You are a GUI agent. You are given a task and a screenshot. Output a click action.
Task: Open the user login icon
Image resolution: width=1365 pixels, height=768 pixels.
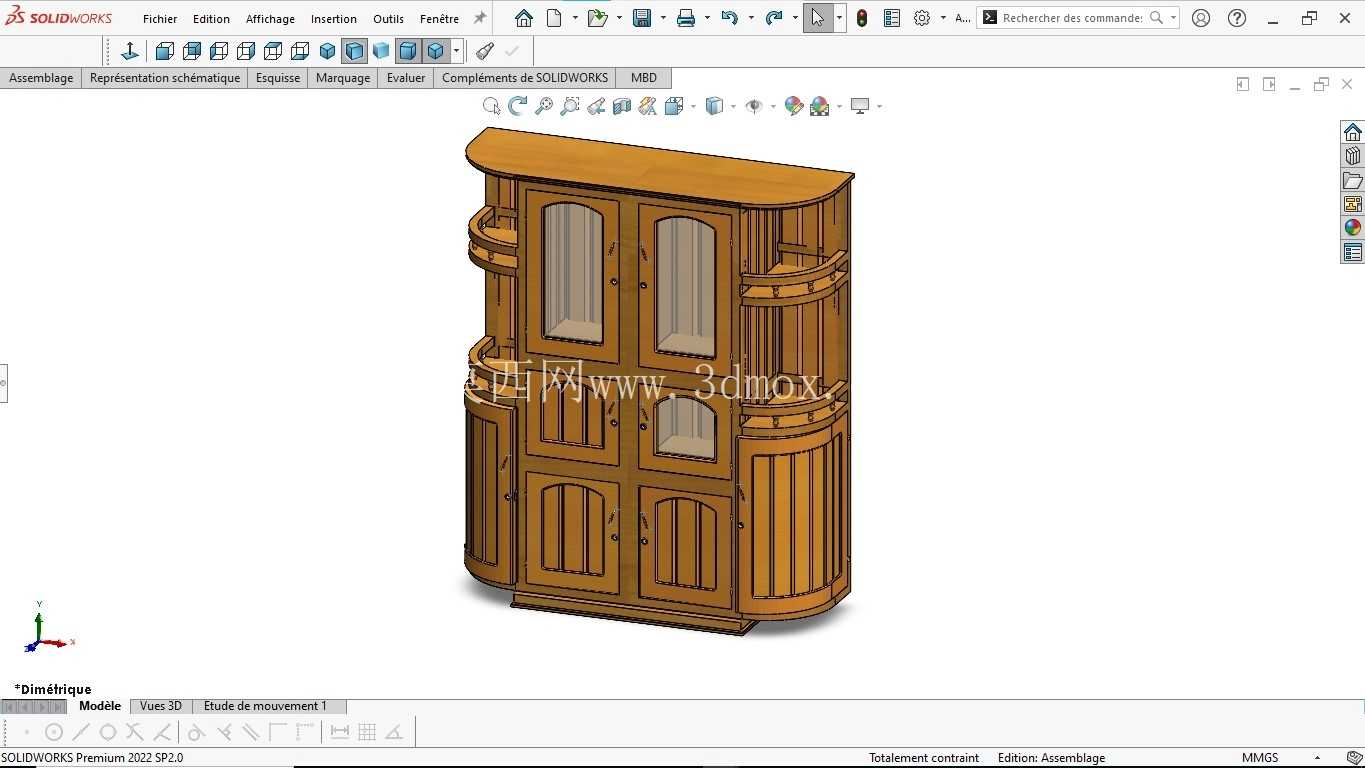[x=1201, y=18]
